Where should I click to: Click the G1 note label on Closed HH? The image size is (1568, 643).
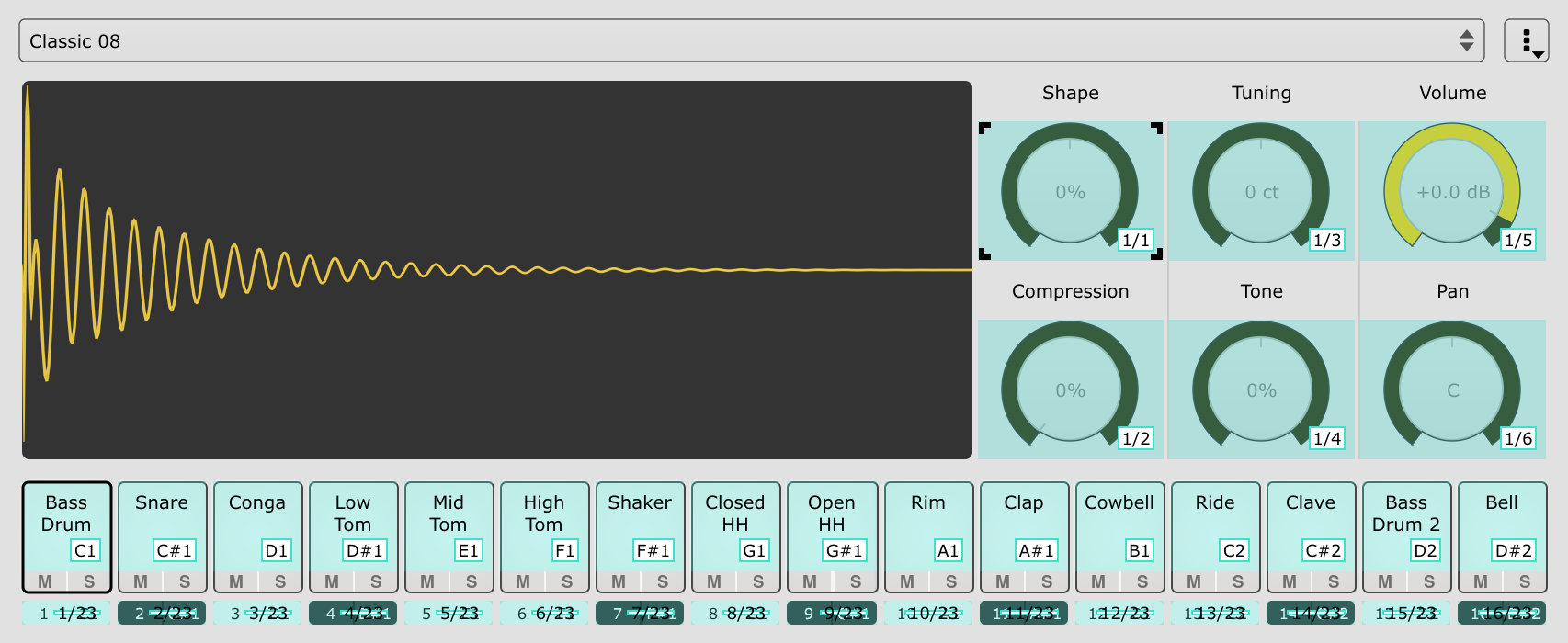click(754, 550)
